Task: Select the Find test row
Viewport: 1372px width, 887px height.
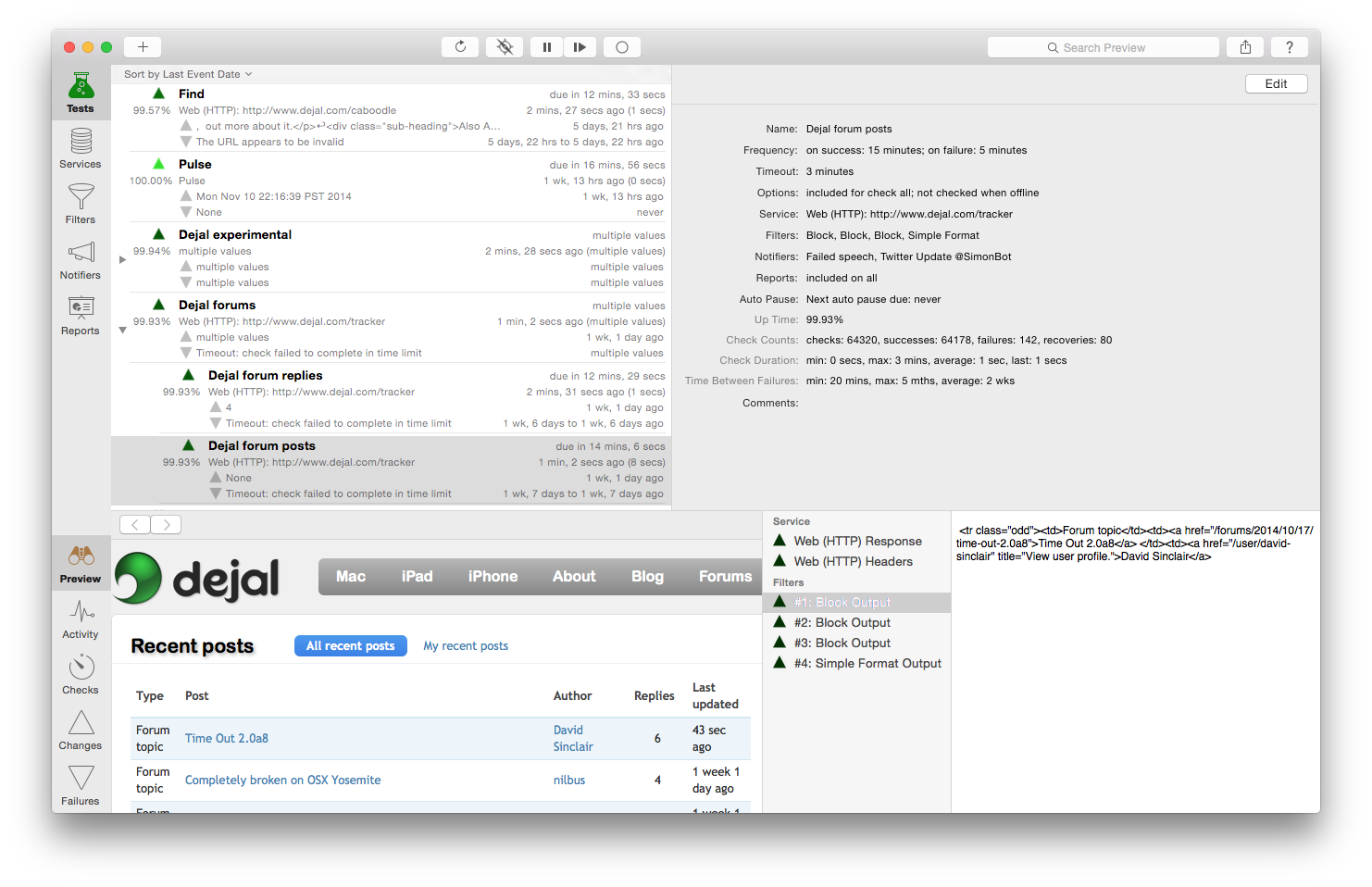Action: [391, 118]
